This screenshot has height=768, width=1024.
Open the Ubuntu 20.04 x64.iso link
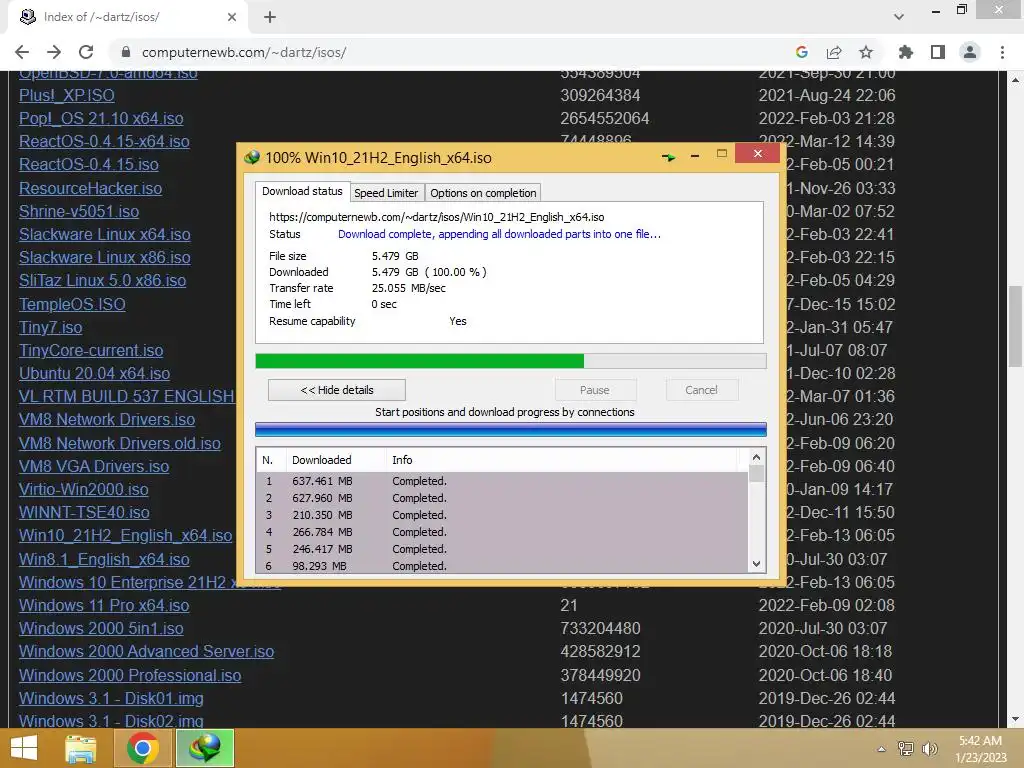(x=95, y=374)
